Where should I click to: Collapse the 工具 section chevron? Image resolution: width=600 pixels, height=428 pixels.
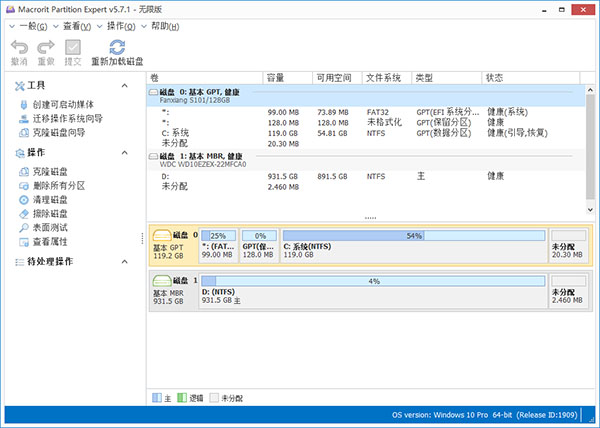click(x=124, y=86)
